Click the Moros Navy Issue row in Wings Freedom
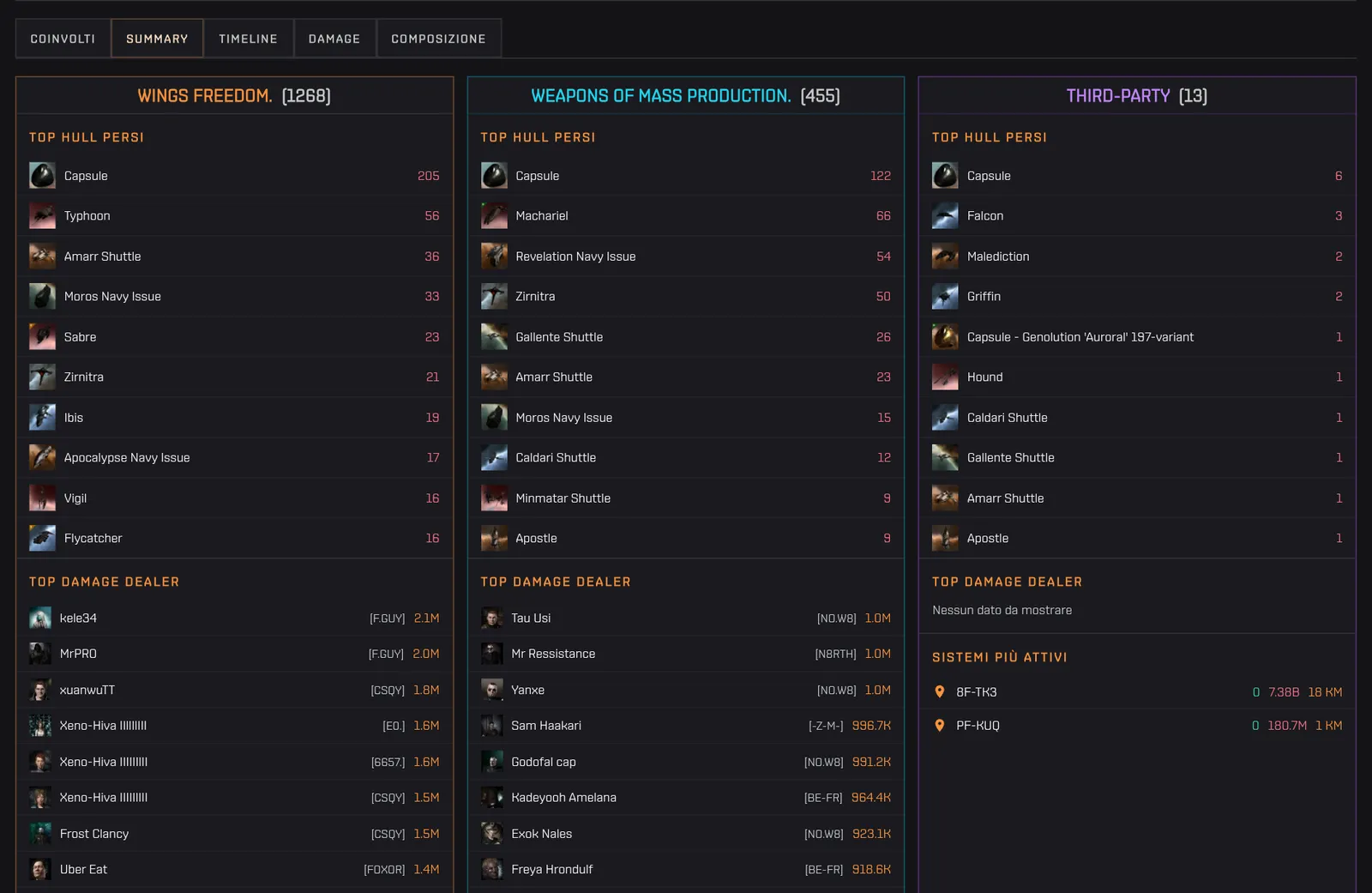The image size is (1372, 893). pos(234,297)
